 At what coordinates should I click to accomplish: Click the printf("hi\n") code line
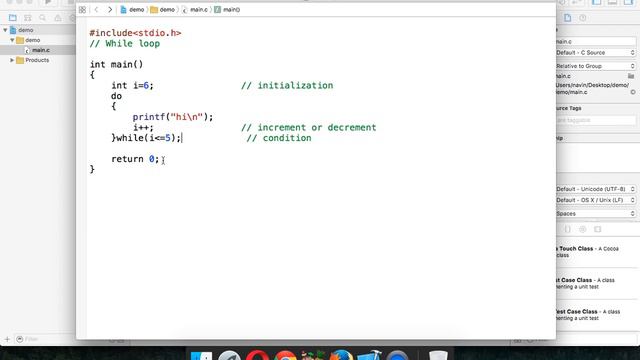173,117
